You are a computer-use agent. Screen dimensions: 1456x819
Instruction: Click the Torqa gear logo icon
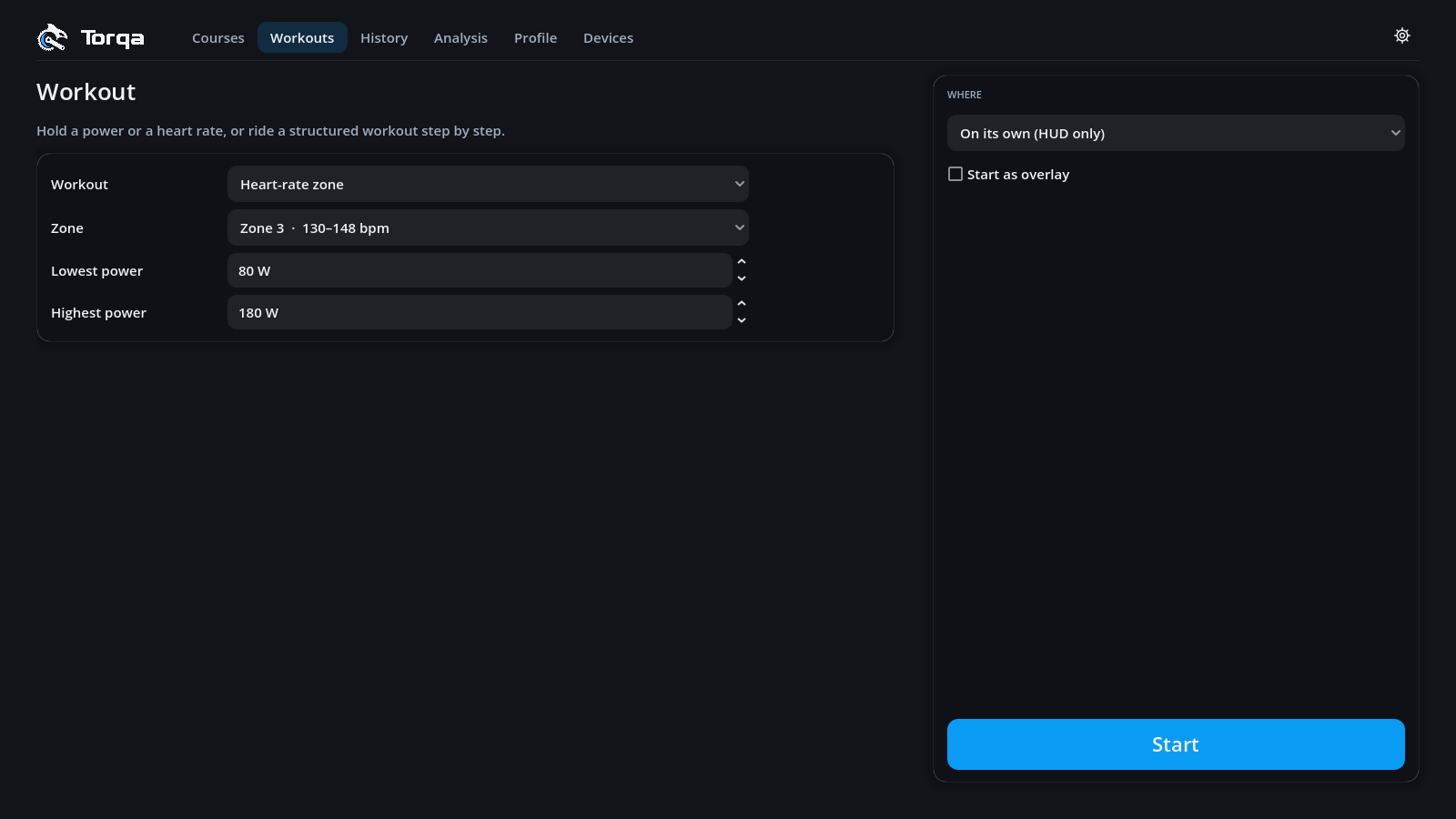[x=52, y=37]
